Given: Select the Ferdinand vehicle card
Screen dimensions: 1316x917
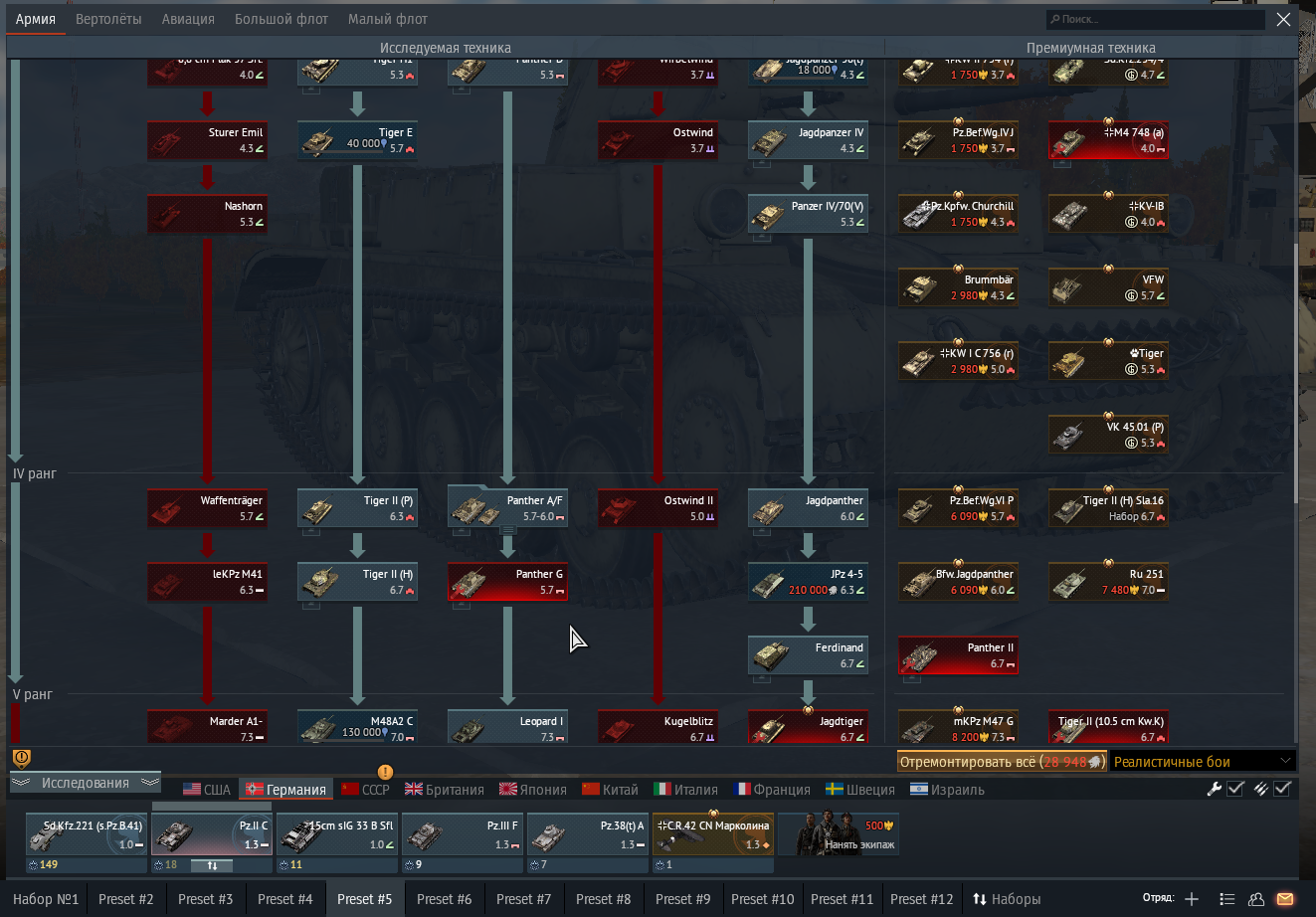Looking at the screenshot, I should [x=808, y=655].
